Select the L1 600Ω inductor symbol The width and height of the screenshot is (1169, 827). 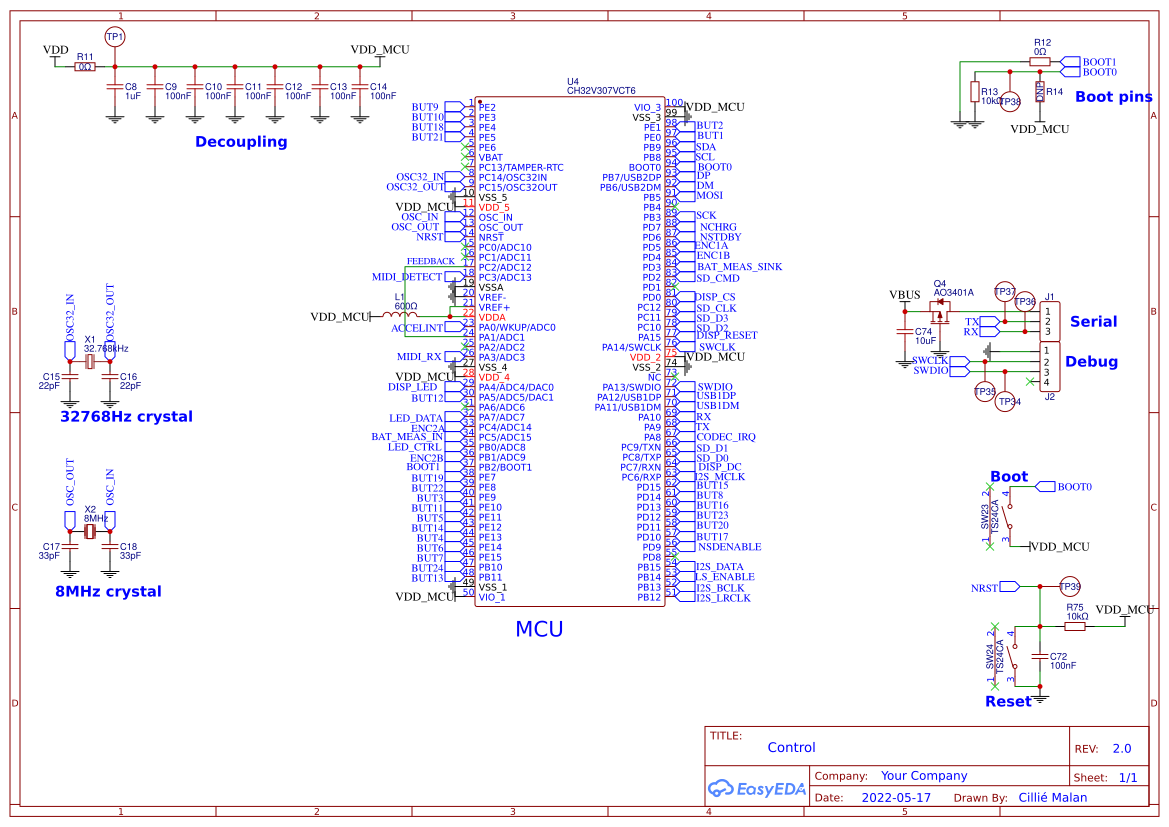(404, 316)
